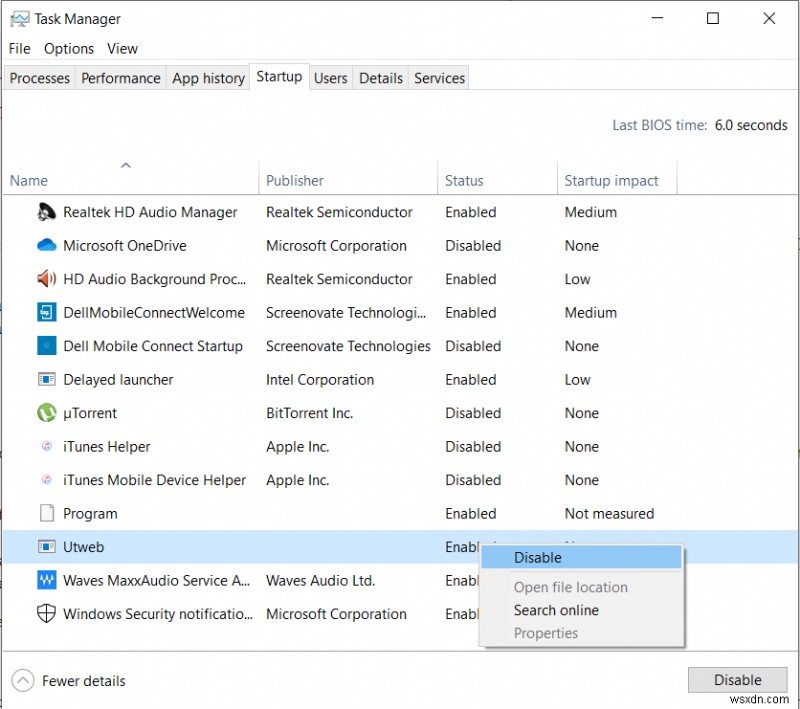Click the iTunes Helper icon

pyautogui.click(x=46, y=446)
